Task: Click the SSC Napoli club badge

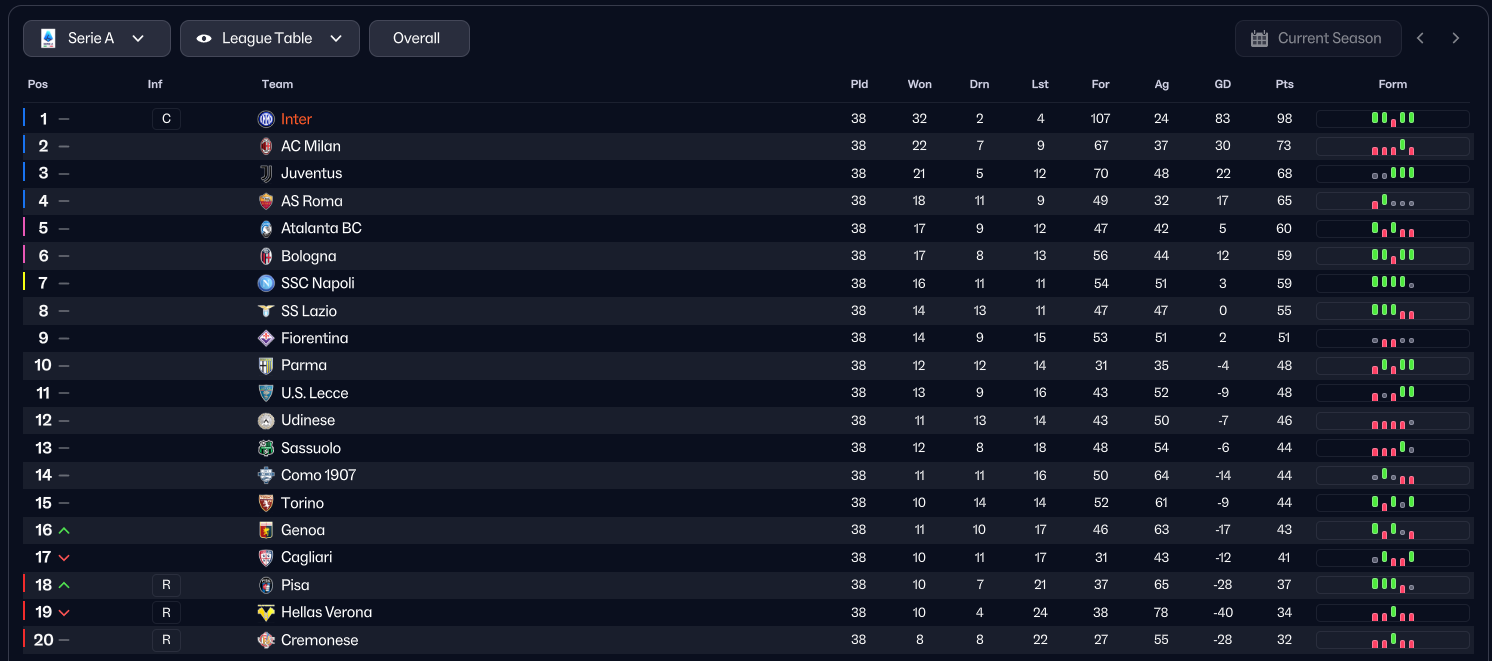Action: tap(266, 283)
